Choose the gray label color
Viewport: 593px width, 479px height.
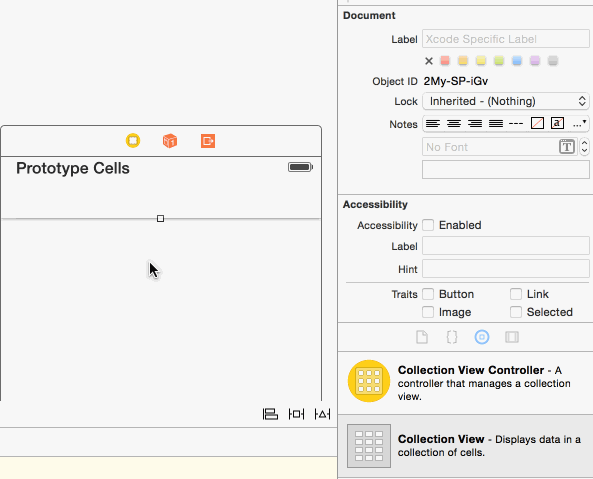(x=553, y=60)
